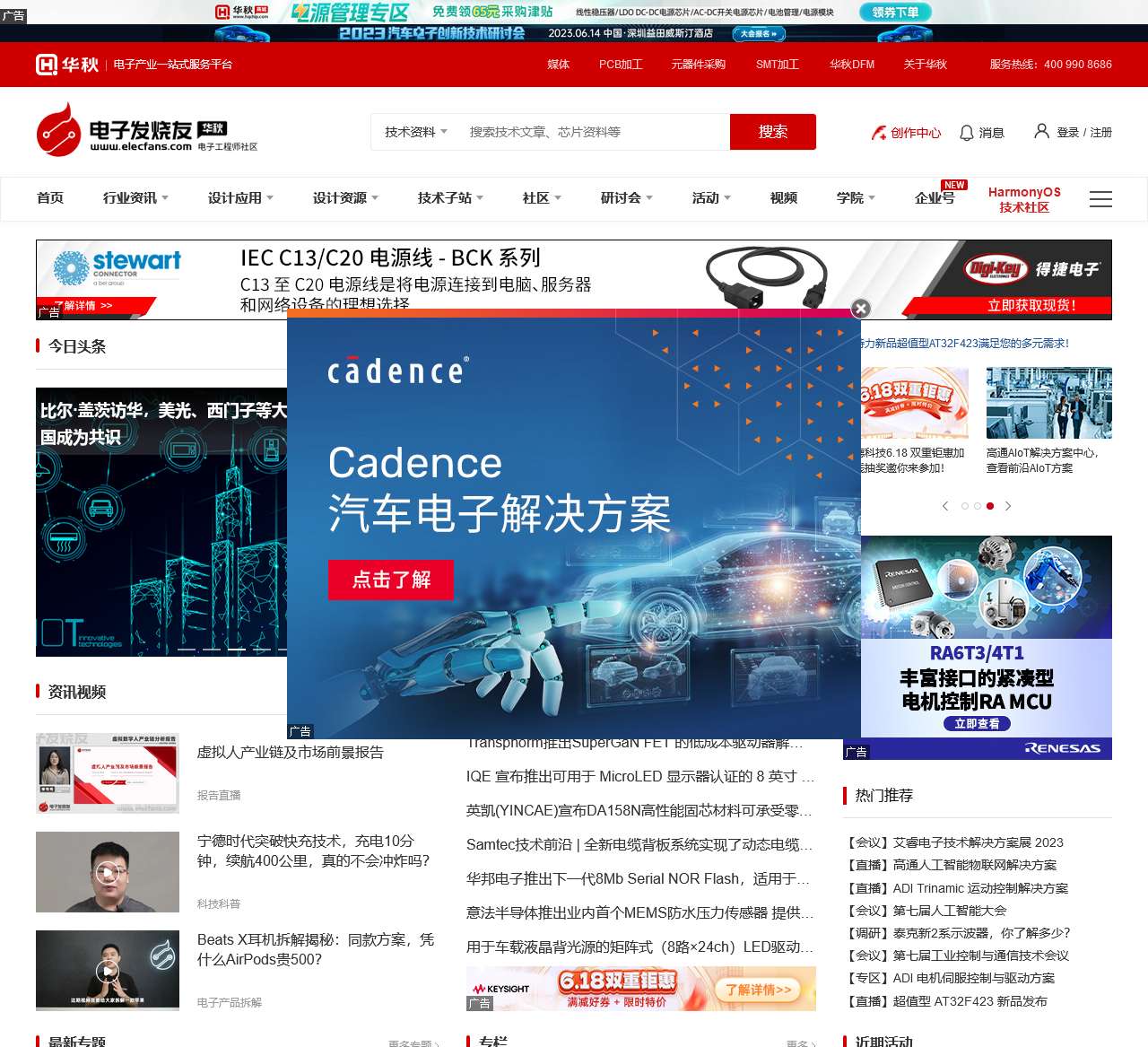Click the 电子发烧友 site logo
This screenshot has width=1148, height=1047.
(147, 129)
